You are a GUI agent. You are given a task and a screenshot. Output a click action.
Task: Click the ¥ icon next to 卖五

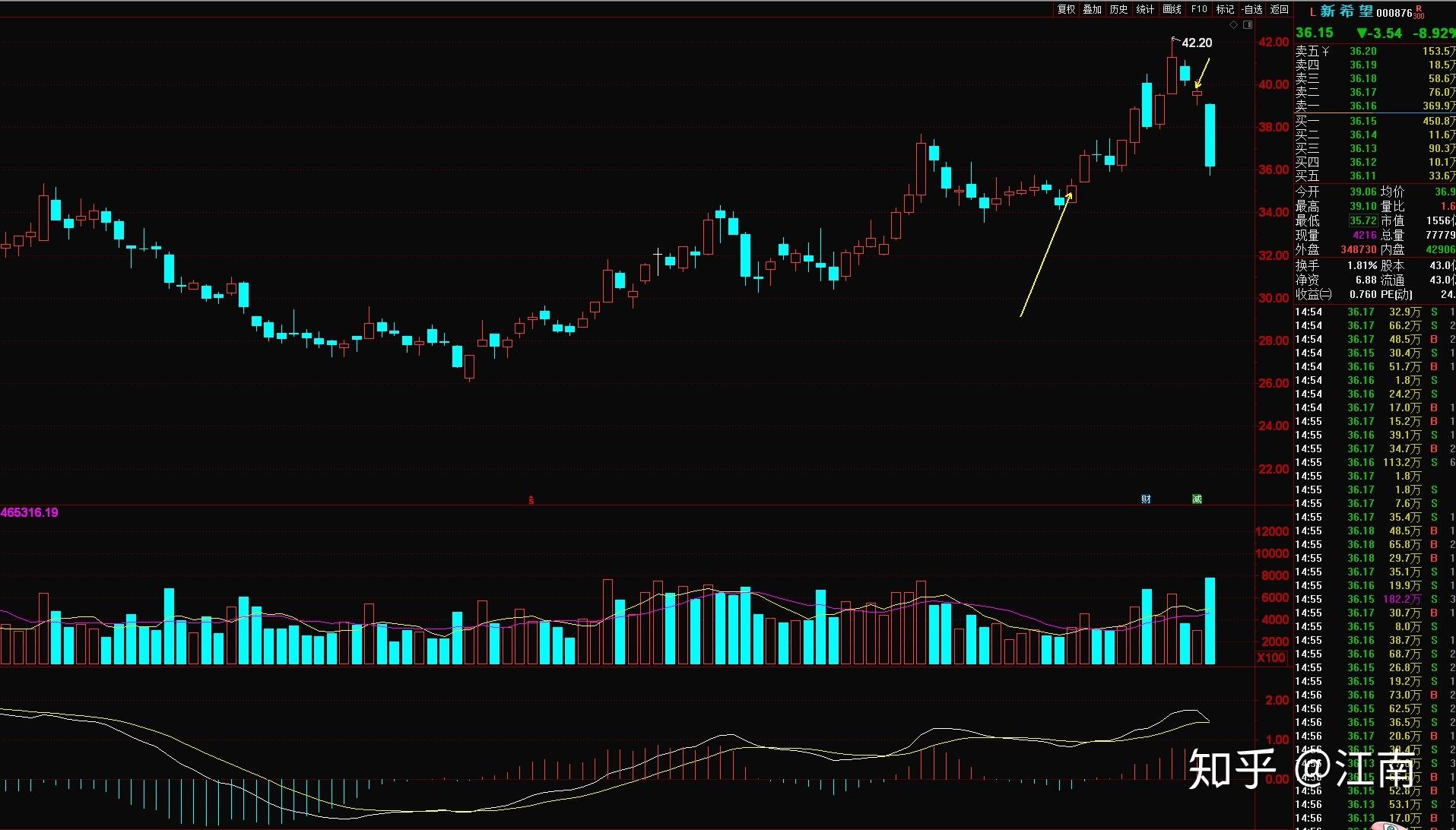pyautogui.click(x=1325, y=51)
